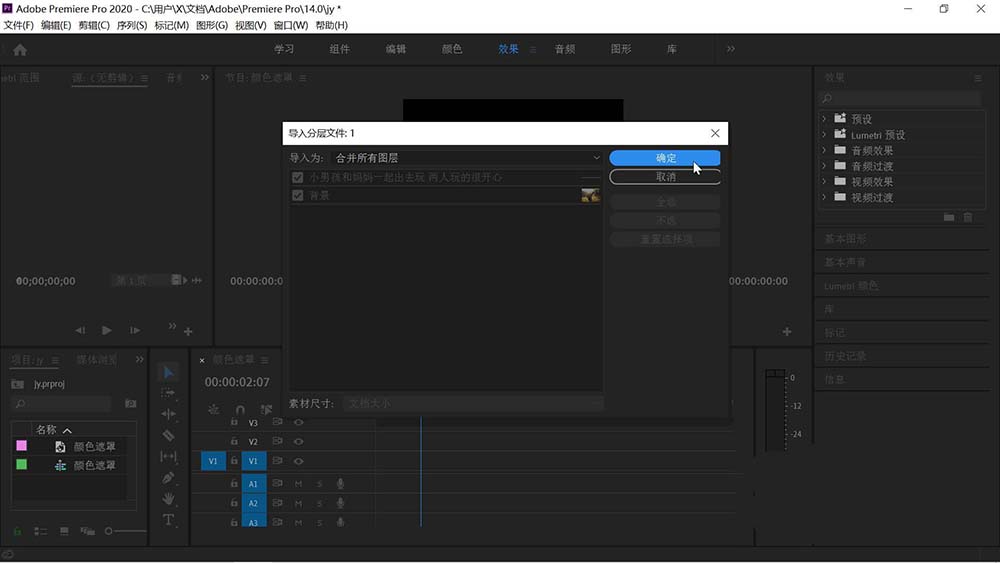Expand the 预设 effects folder

point(824,119)
